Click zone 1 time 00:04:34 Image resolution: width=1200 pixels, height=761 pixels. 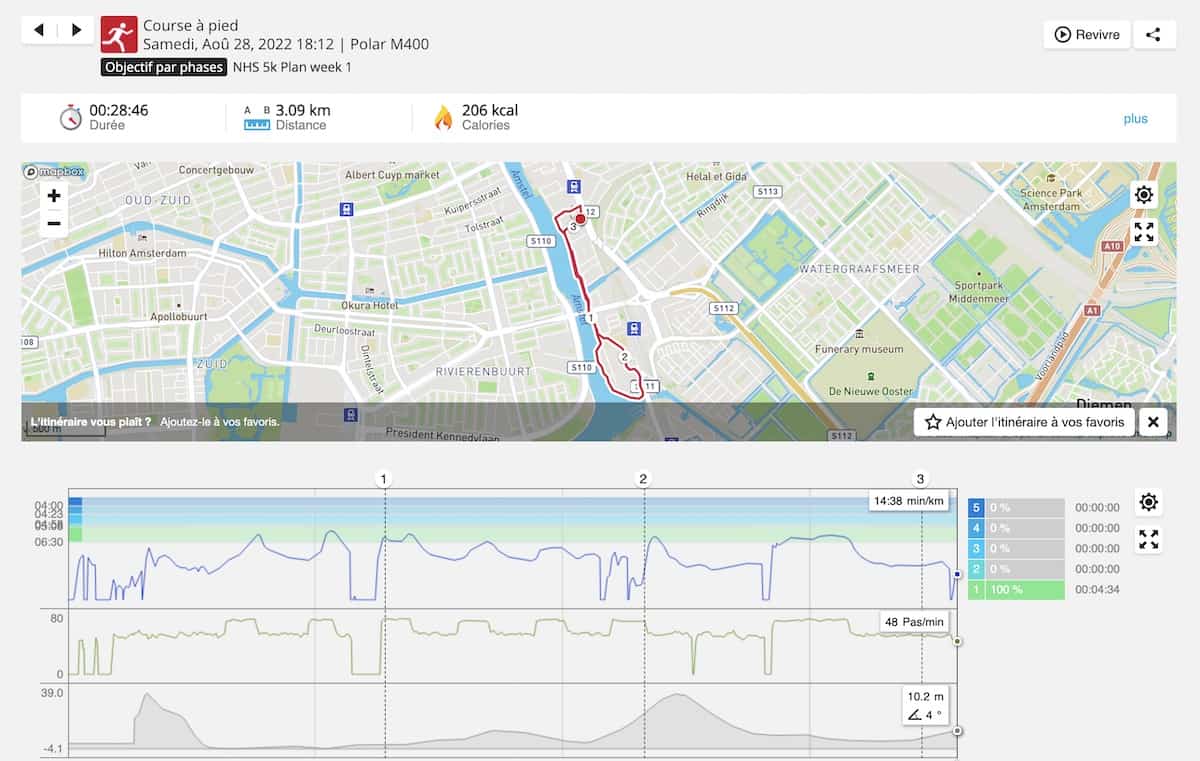pyautogui.click(x=1097, y=589)
